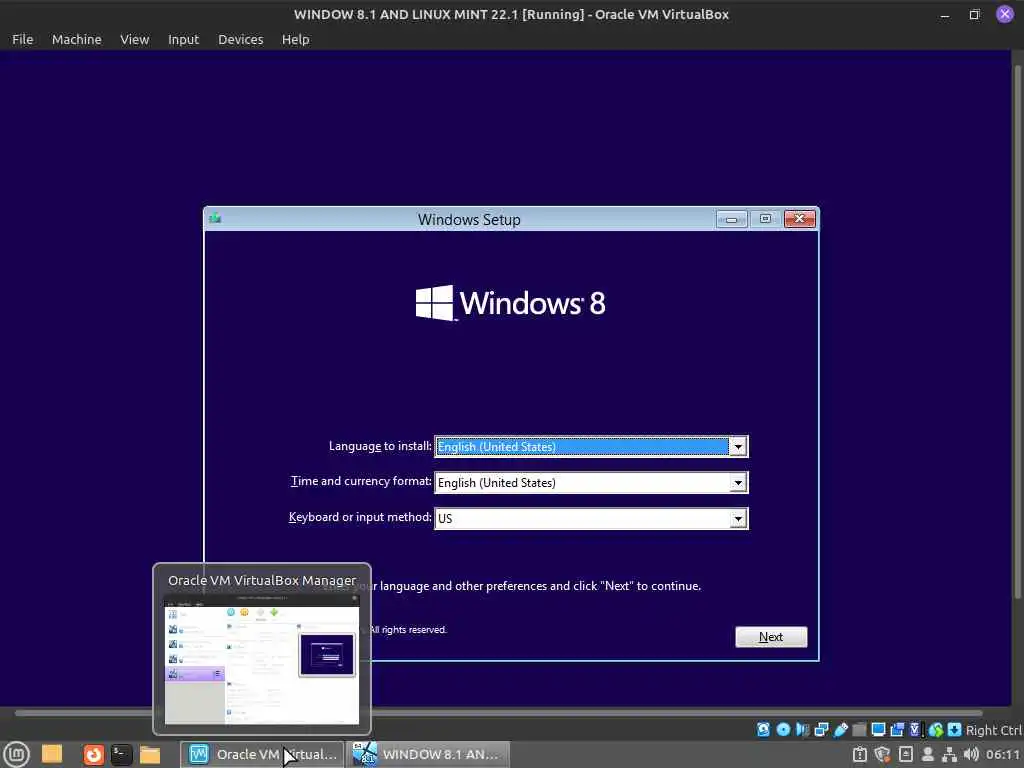This screenshot has width=1024, height=768.
Task: Click the VM network adapters status icon
Action: pos(822,729)
